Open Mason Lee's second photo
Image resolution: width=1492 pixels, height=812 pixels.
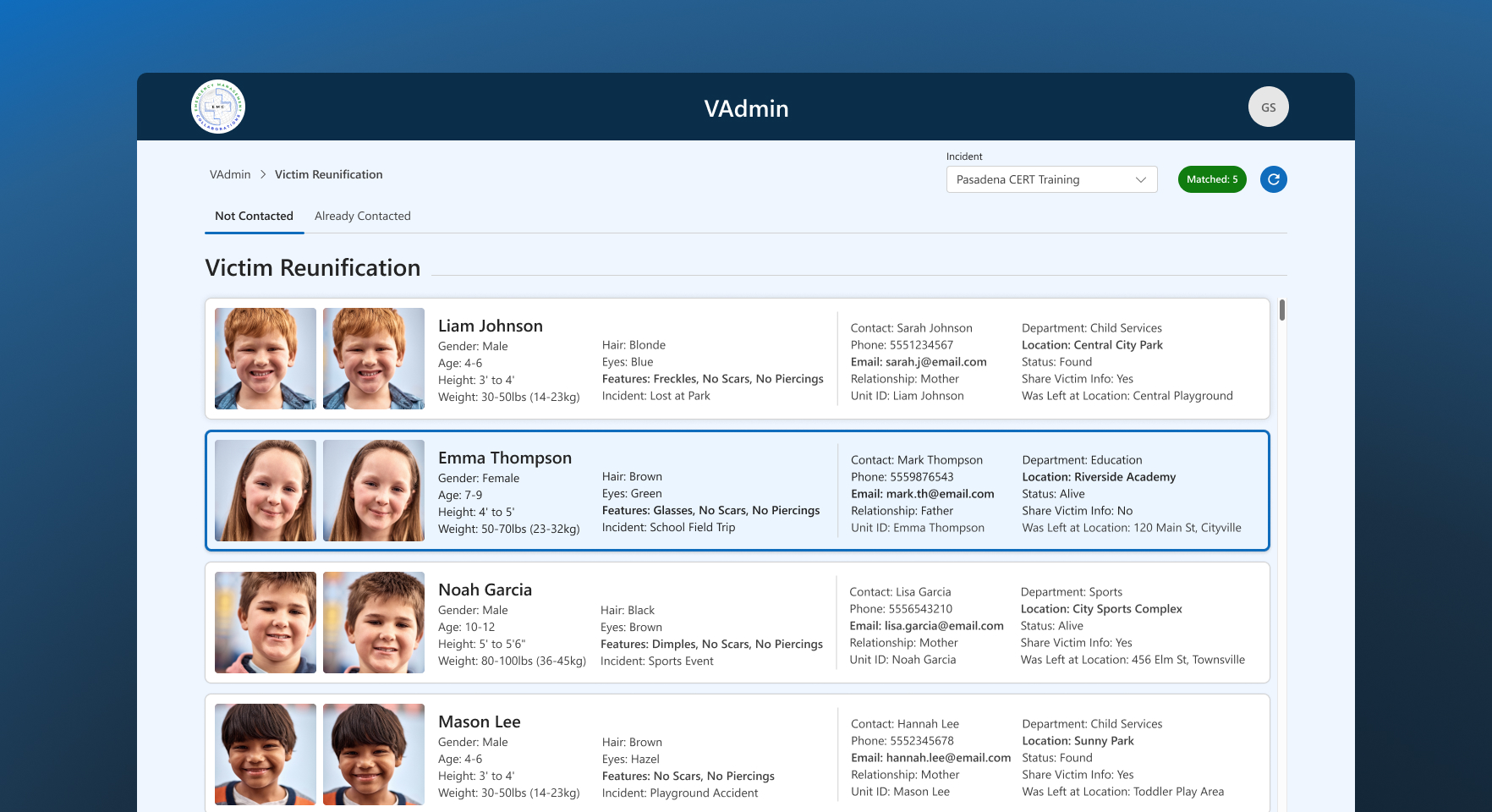click(x=374, y=754)
